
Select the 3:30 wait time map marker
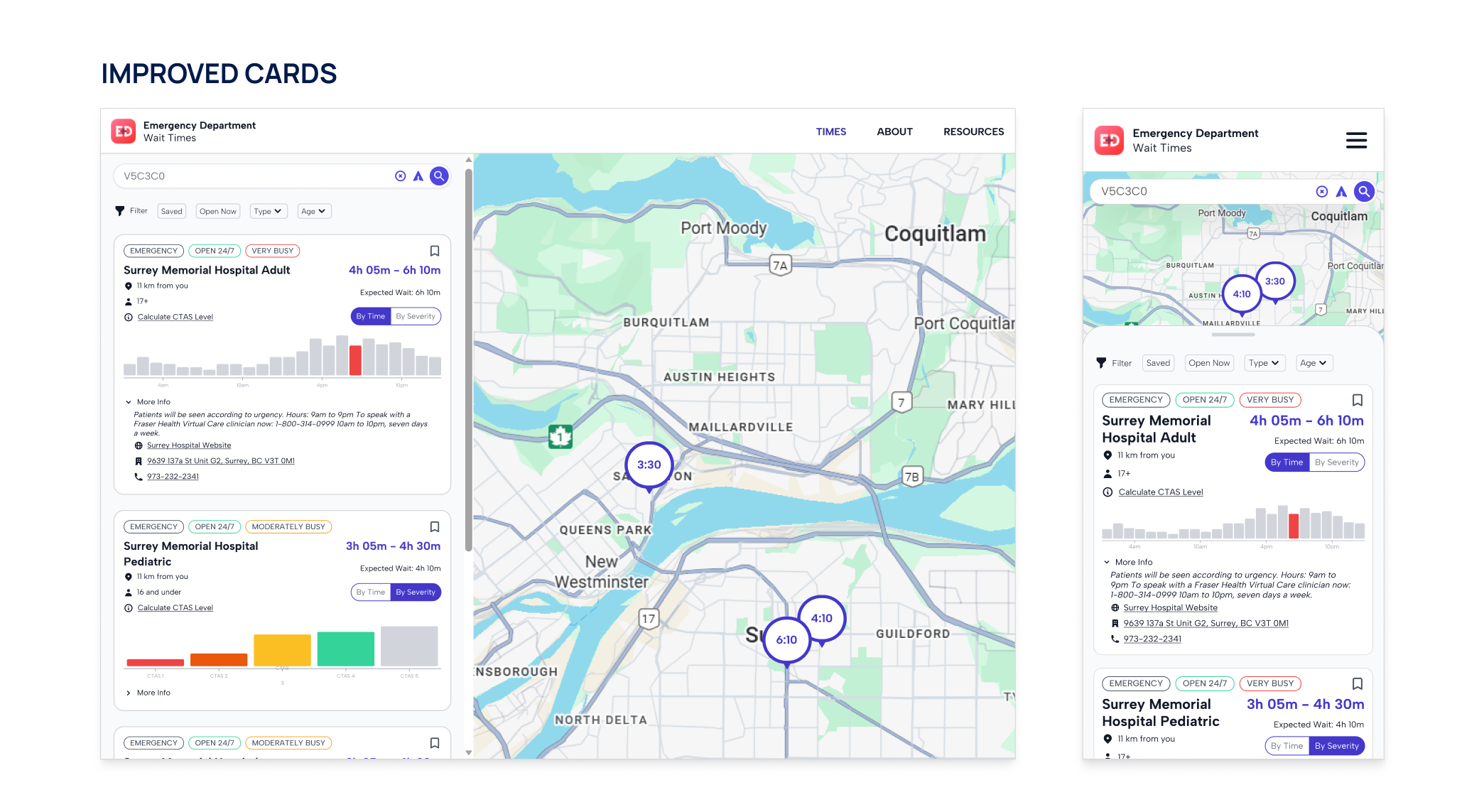point(649,465)
